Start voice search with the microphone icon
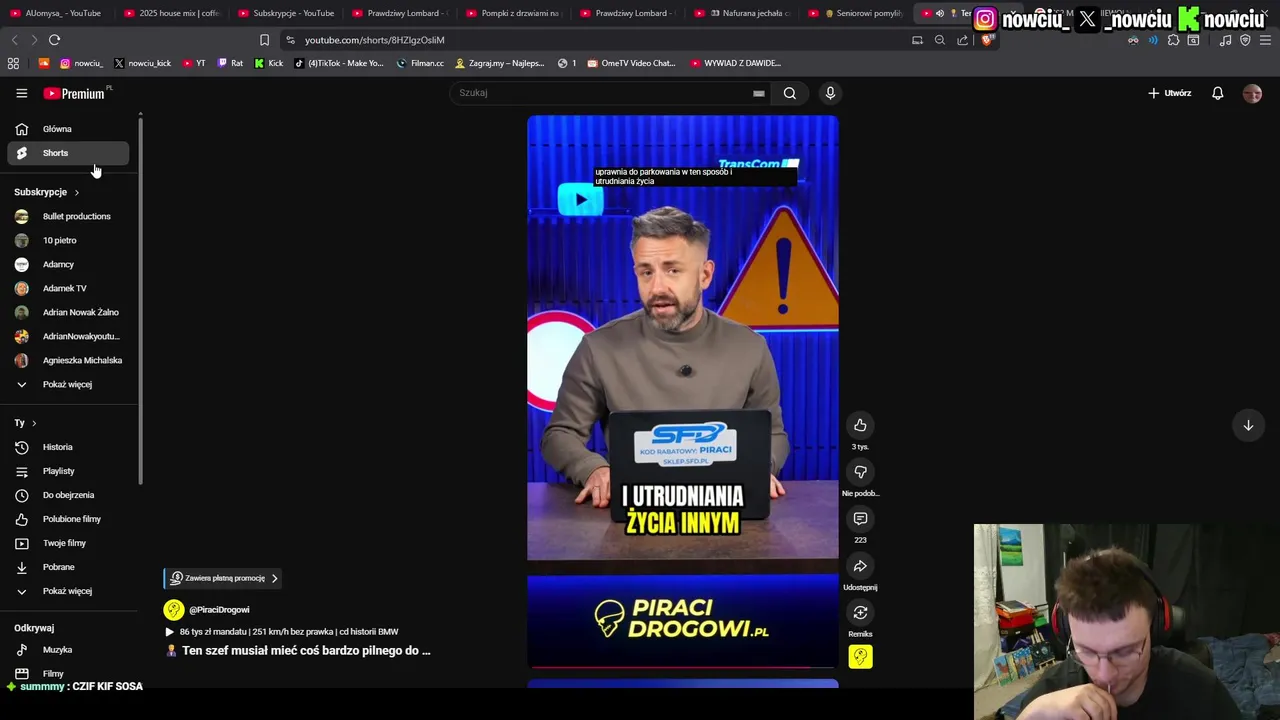Image resolution: width=1280 pixels, height=720 pixels. 830,93
